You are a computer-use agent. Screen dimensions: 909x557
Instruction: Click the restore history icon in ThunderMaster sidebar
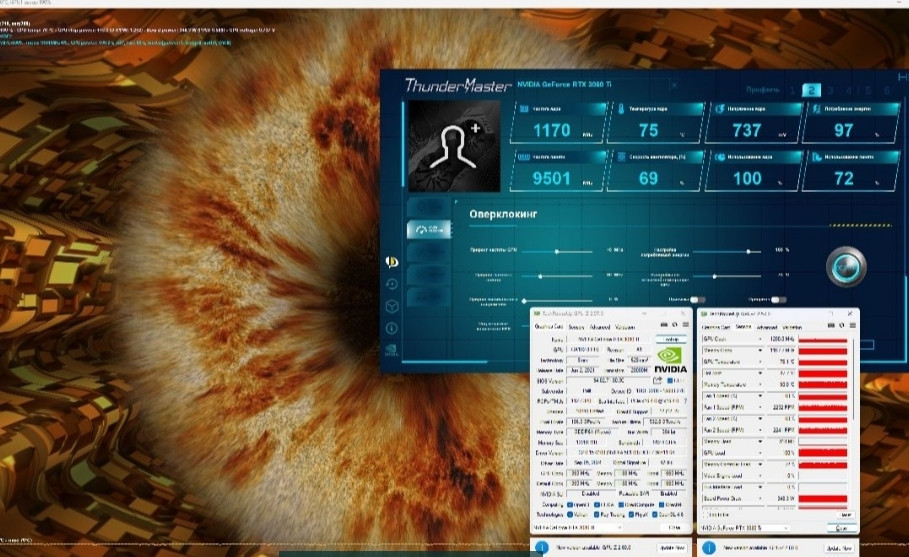point(392,284)
